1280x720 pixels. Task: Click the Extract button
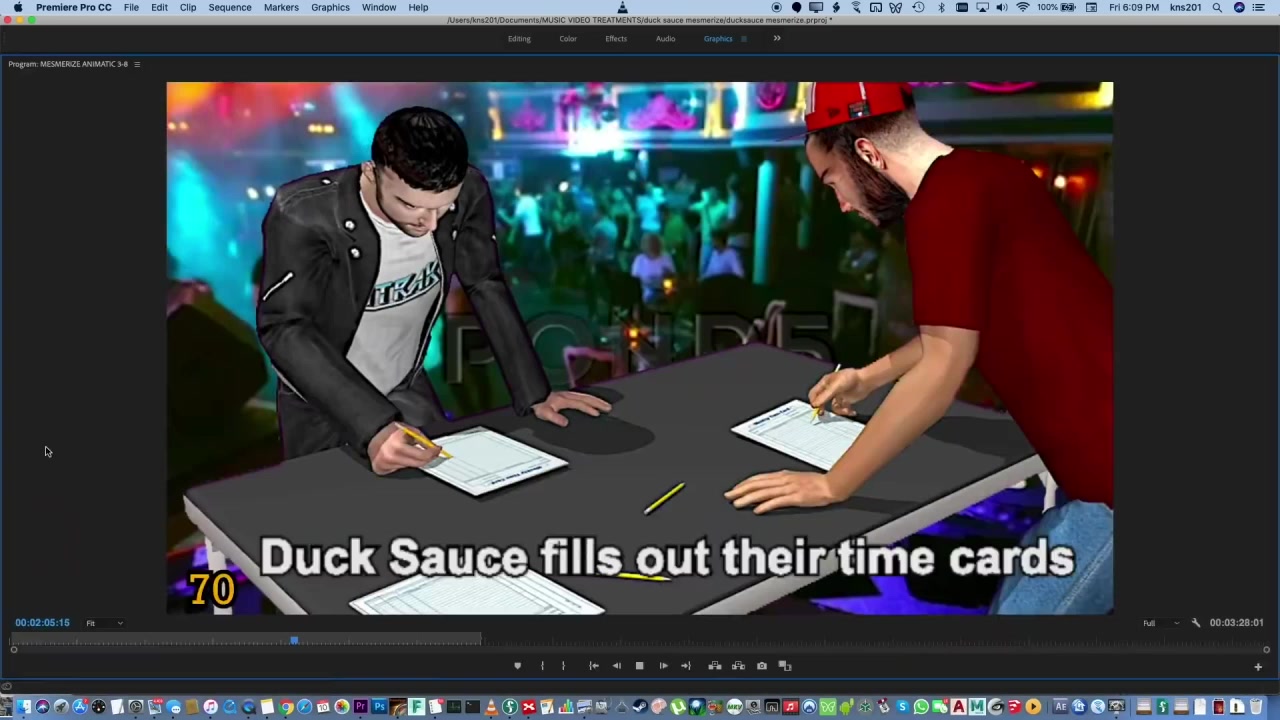[x=738, y=666]
